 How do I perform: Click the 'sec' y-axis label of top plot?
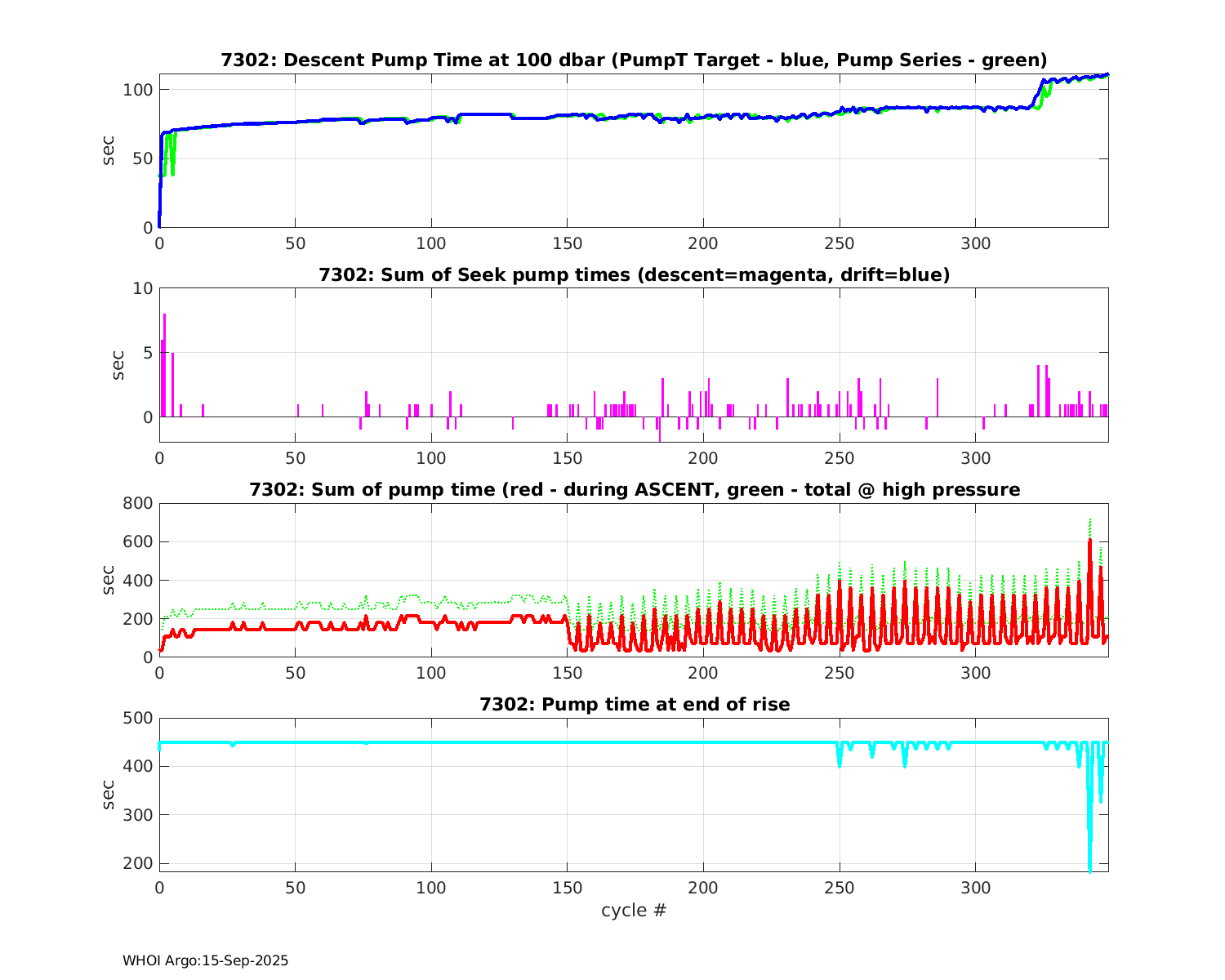pos(109,151)
